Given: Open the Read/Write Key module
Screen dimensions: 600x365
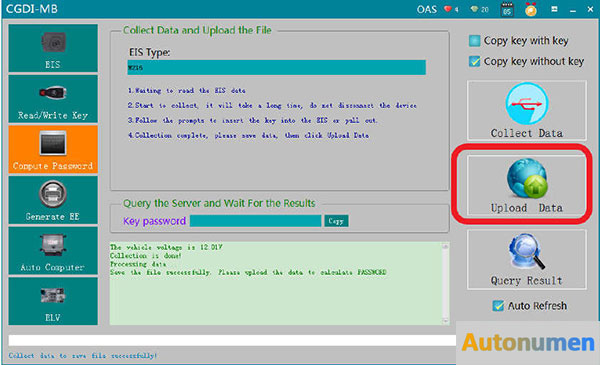Looking at the screenshot, I should [x=53, y=99].
